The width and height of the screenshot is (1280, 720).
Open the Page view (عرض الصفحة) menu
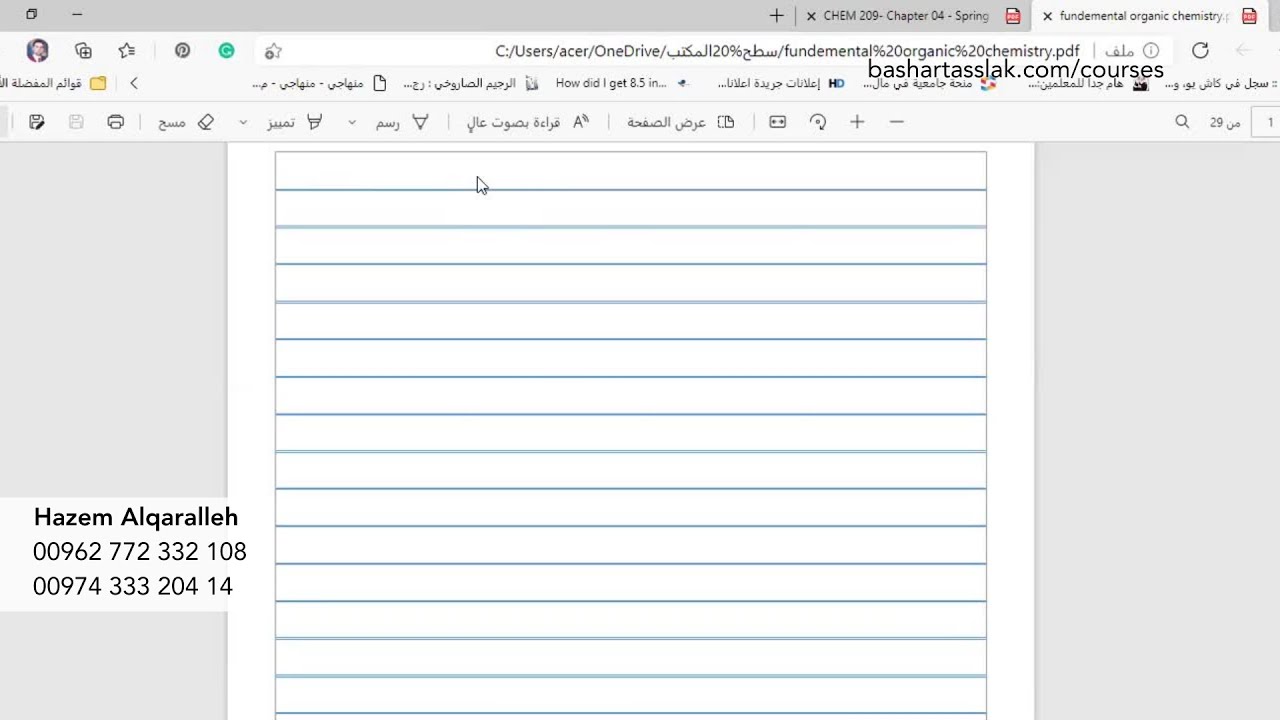(x=681, y=122)
